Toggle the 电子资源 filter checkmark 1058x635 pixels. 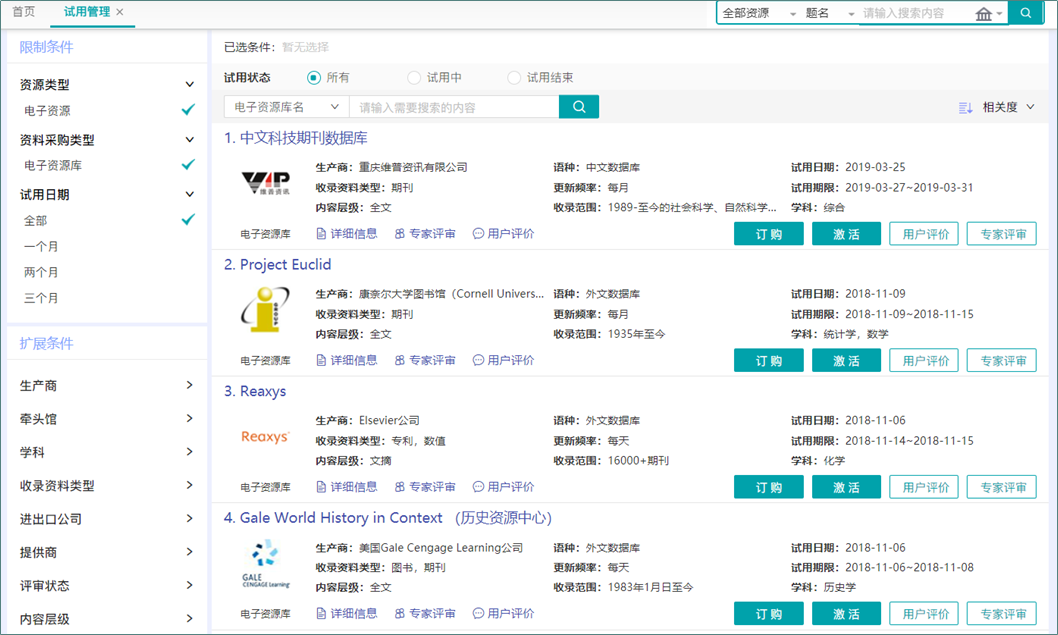tap(188, 109)
